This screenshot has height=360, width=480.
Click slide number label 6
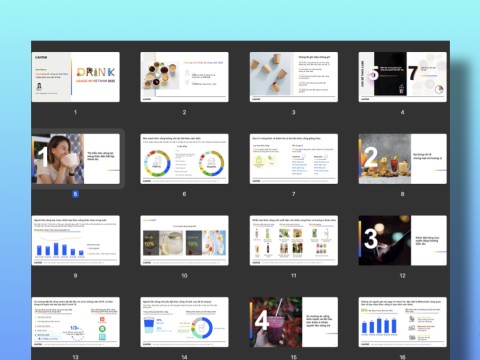184,194
